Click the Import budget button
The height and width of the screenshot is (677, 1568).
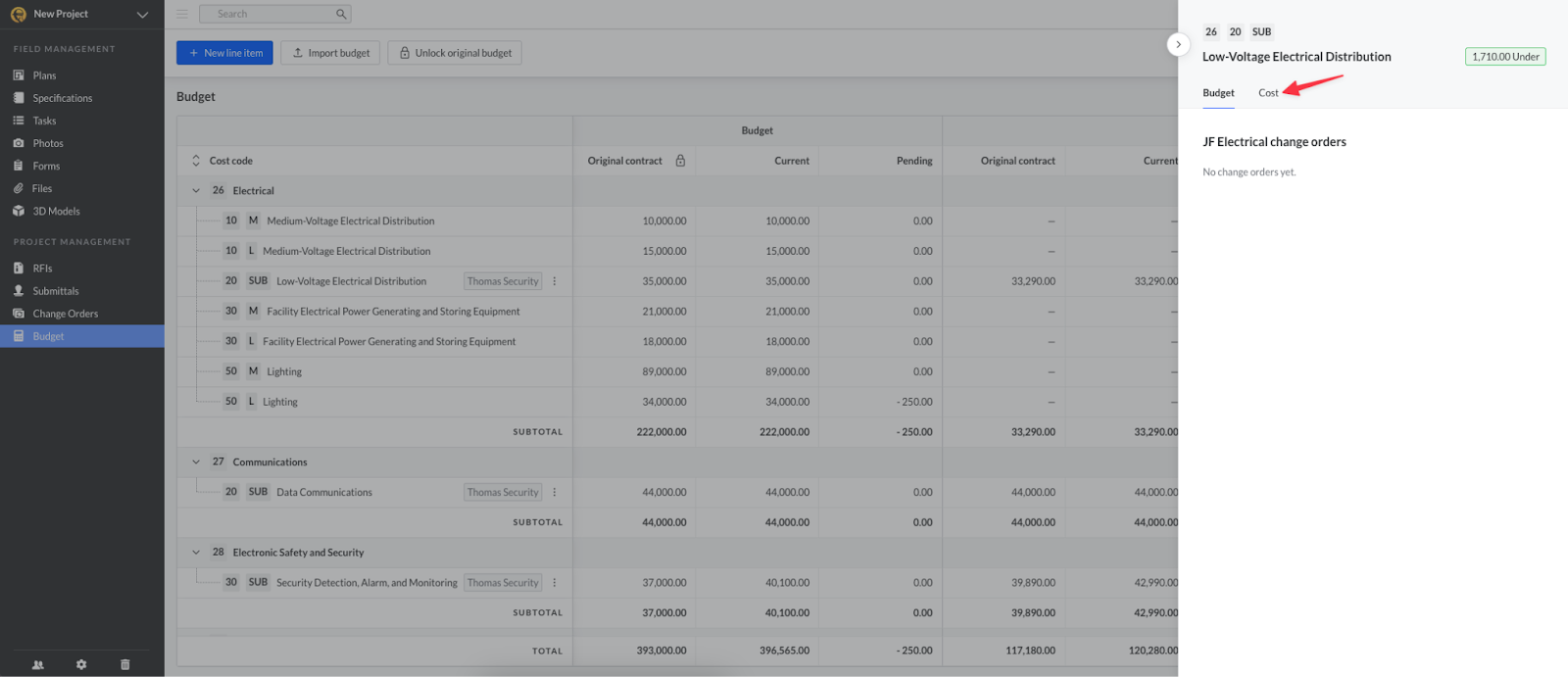pyautogui.click(x=330, y=53)
